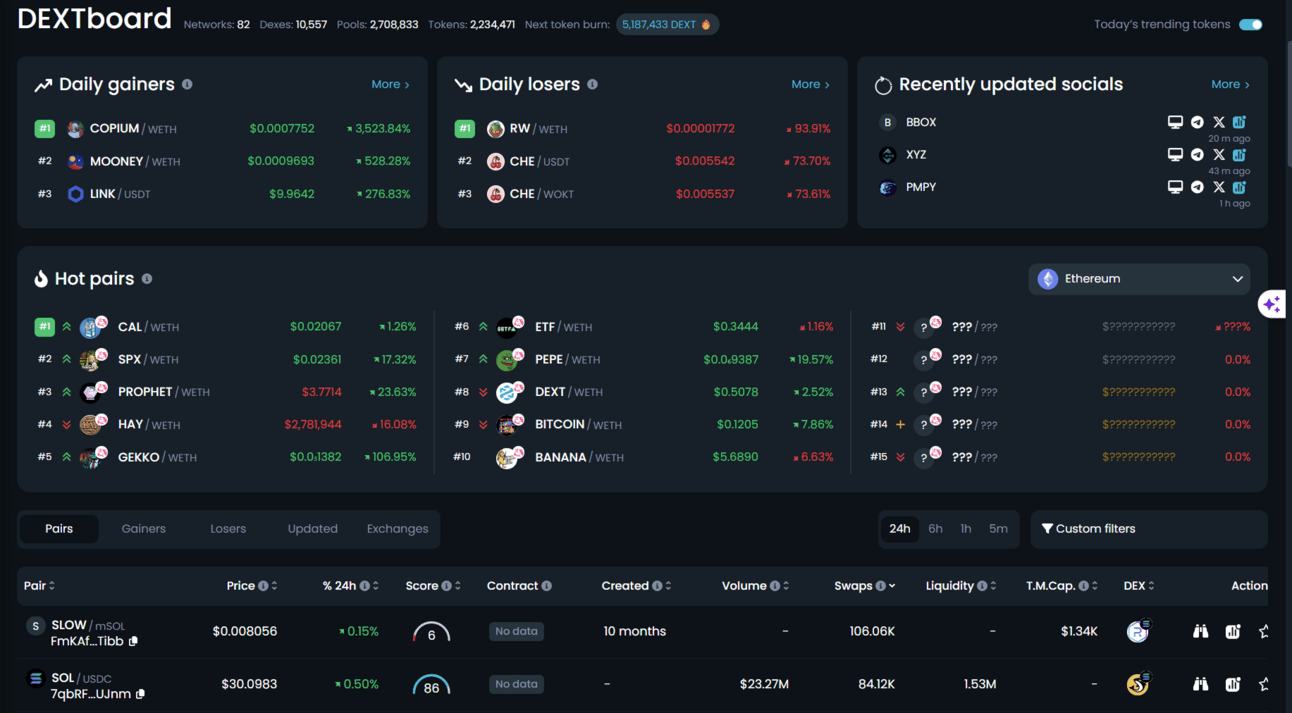The width and height of the screenshot is (1292, 713).
Task: Open the sparkle AI assistant button
Action: pos(1271,303)
